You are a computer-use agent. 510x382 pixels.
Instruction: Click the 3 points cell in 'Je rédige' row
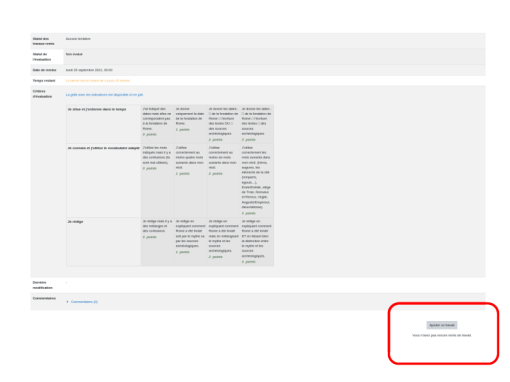tap(257, 242)
